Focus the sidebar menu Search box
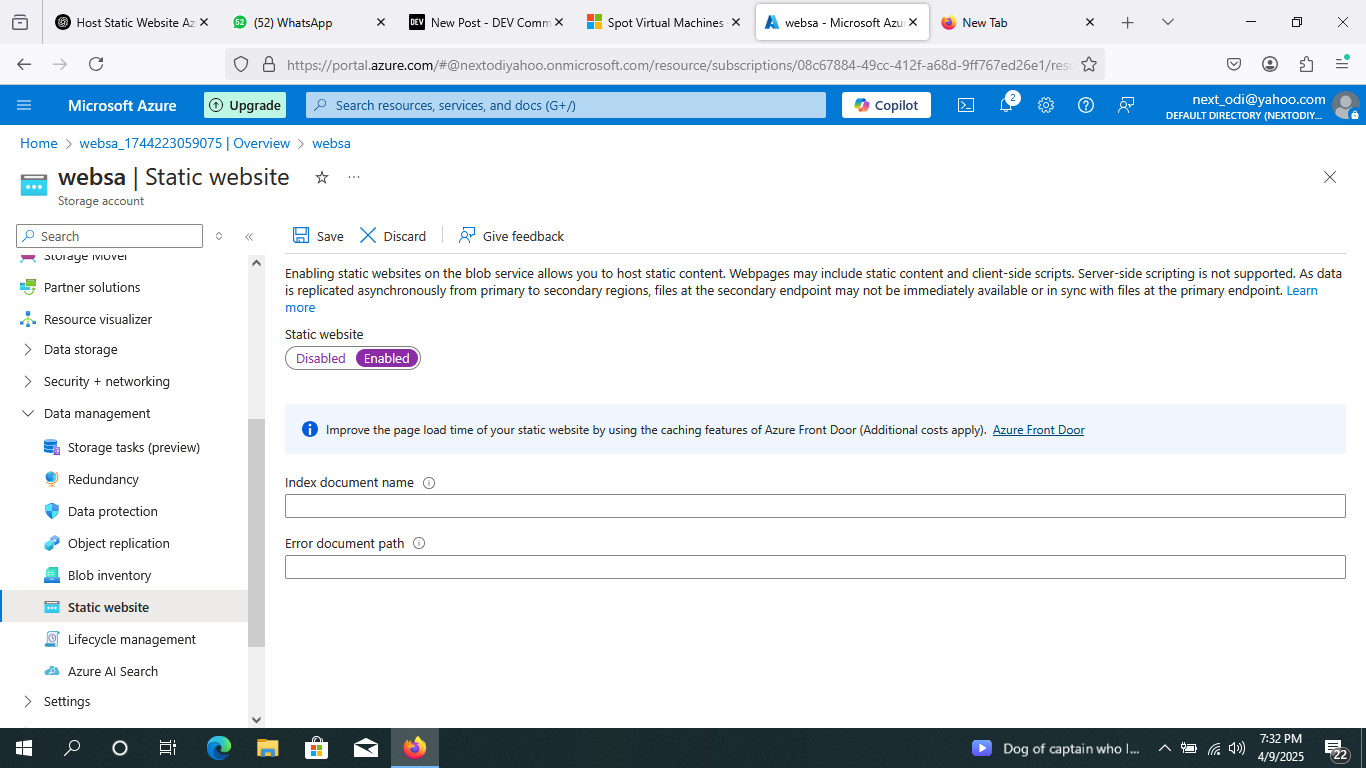Viewport: 1366px width, 768px height. 110,236
